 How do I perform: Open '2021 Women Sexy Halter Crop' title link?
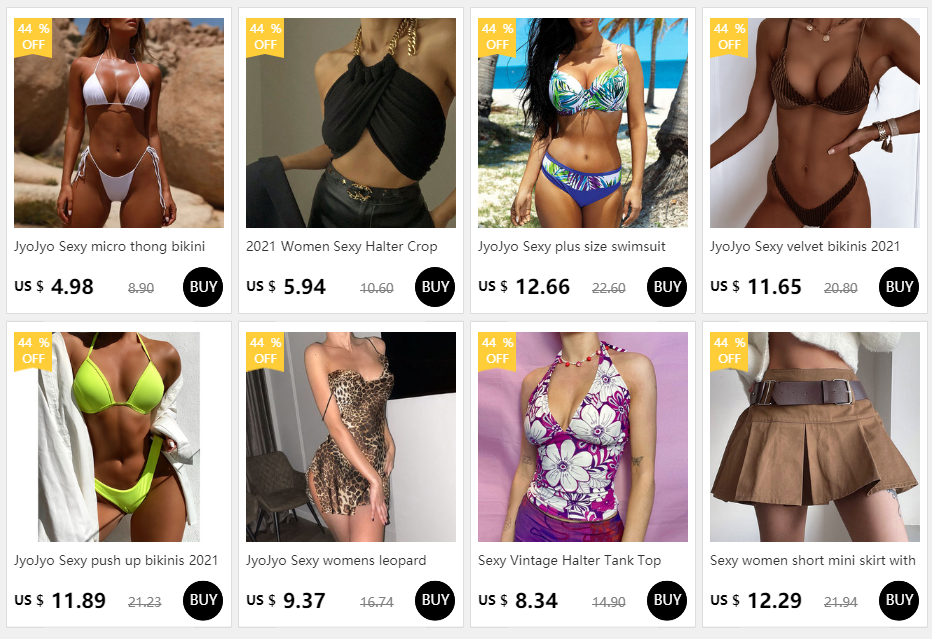pyautogui.click(x=342, y=247)
